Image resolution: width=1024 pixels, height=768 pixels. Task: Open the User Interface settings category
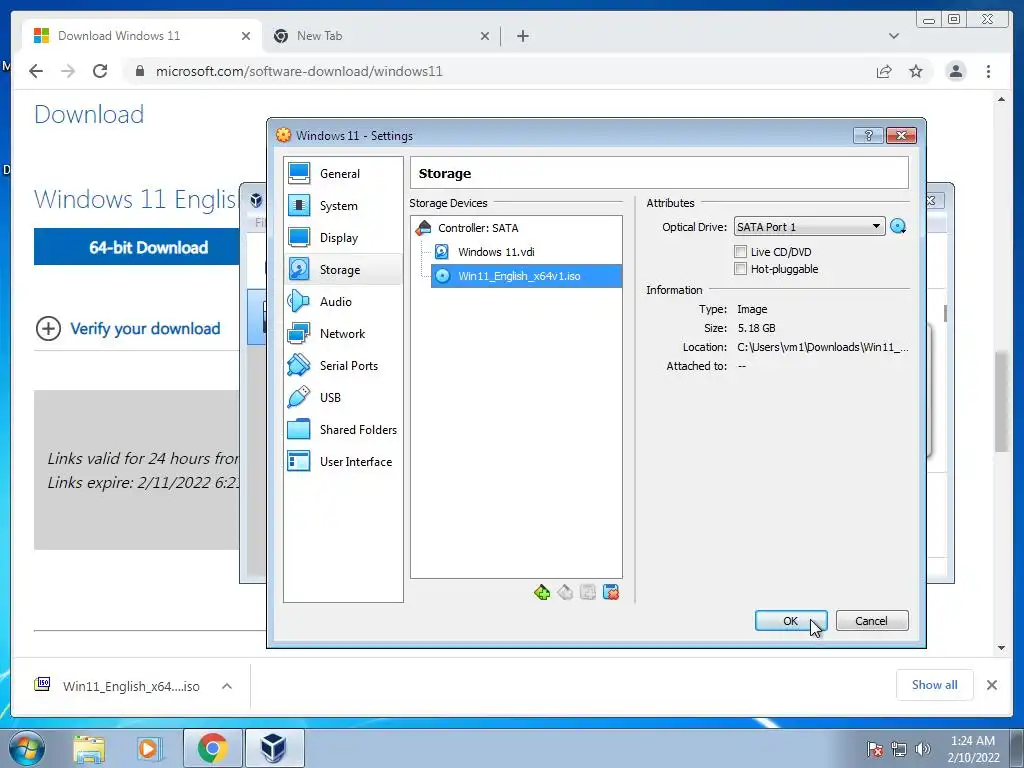(x=344, y=462)
